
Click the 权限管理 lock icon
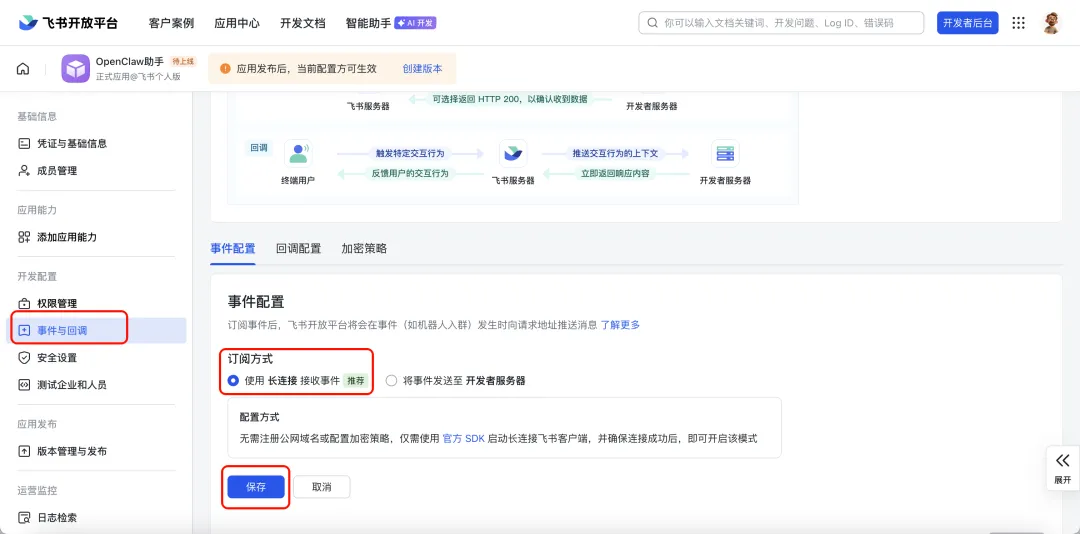pyautogui.click(x=24, y=303)
